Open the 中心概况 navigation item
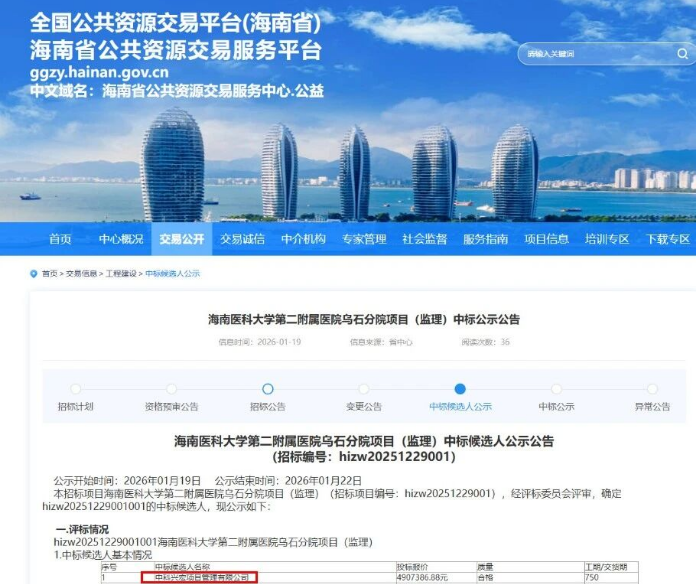Screen dimensions: 696x584 point(121,239)
